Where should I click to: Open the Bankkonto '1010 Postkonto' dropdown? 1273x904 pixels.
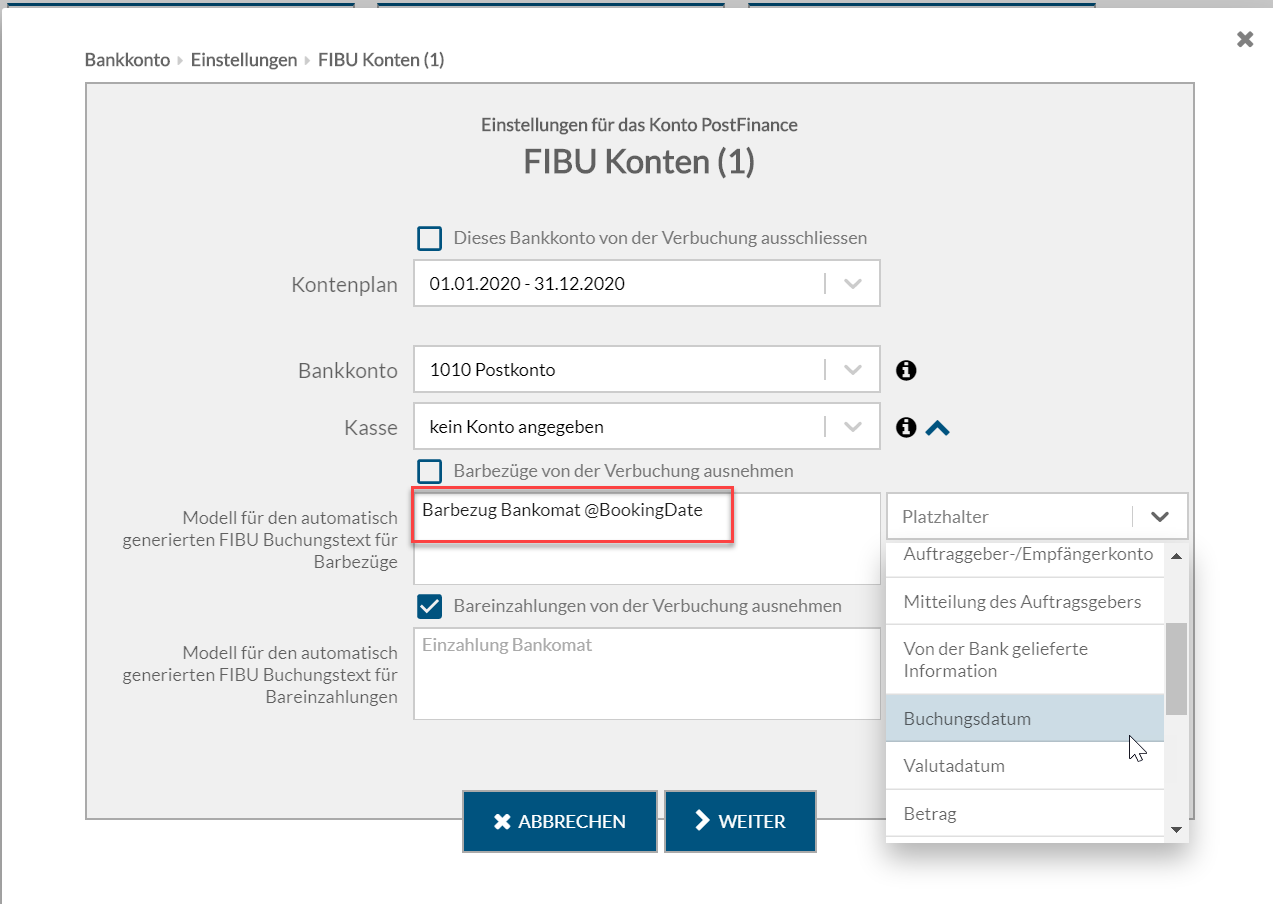646,370
